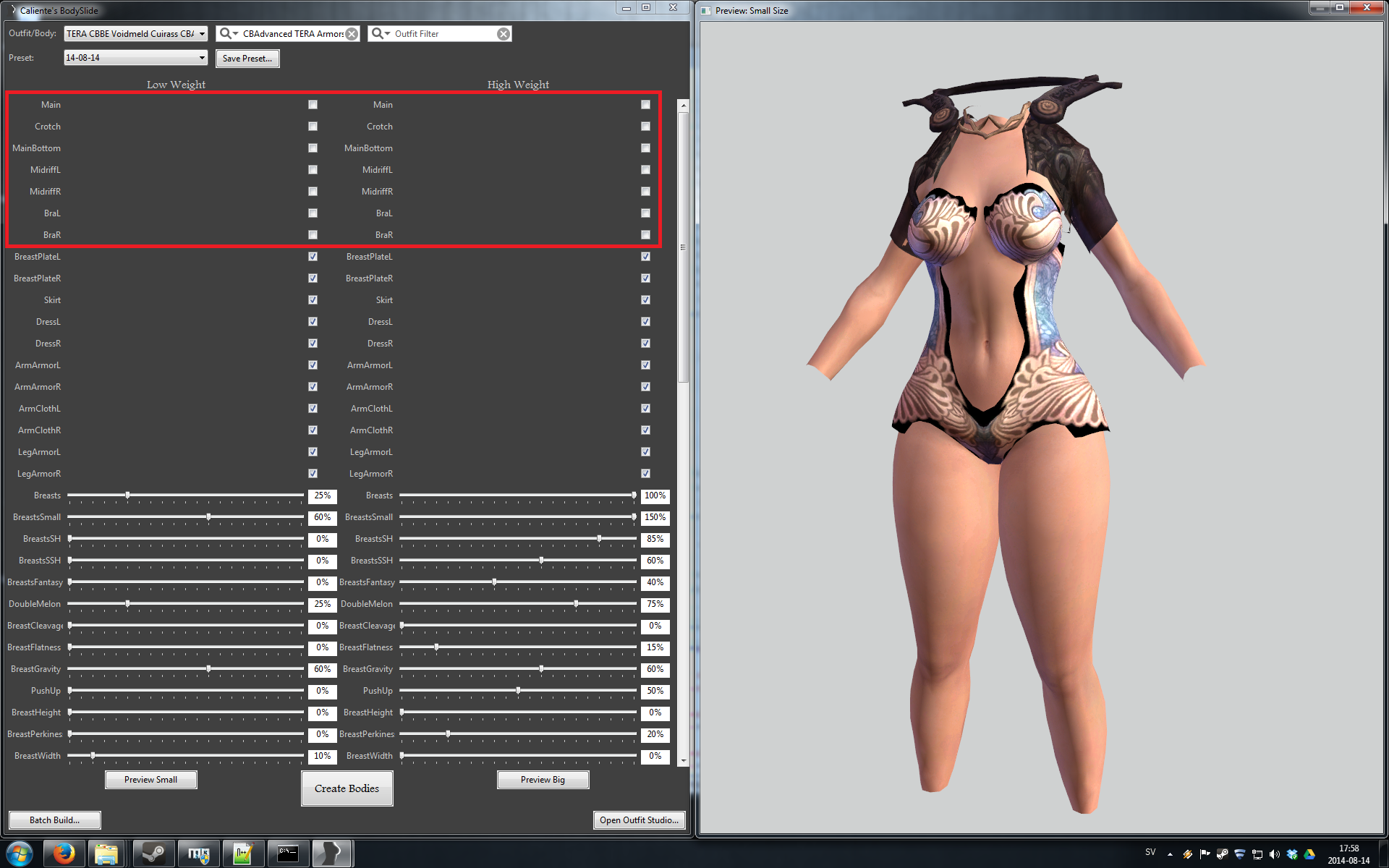Enable the Low Weight Main zap checkbox

coord(313,105)
